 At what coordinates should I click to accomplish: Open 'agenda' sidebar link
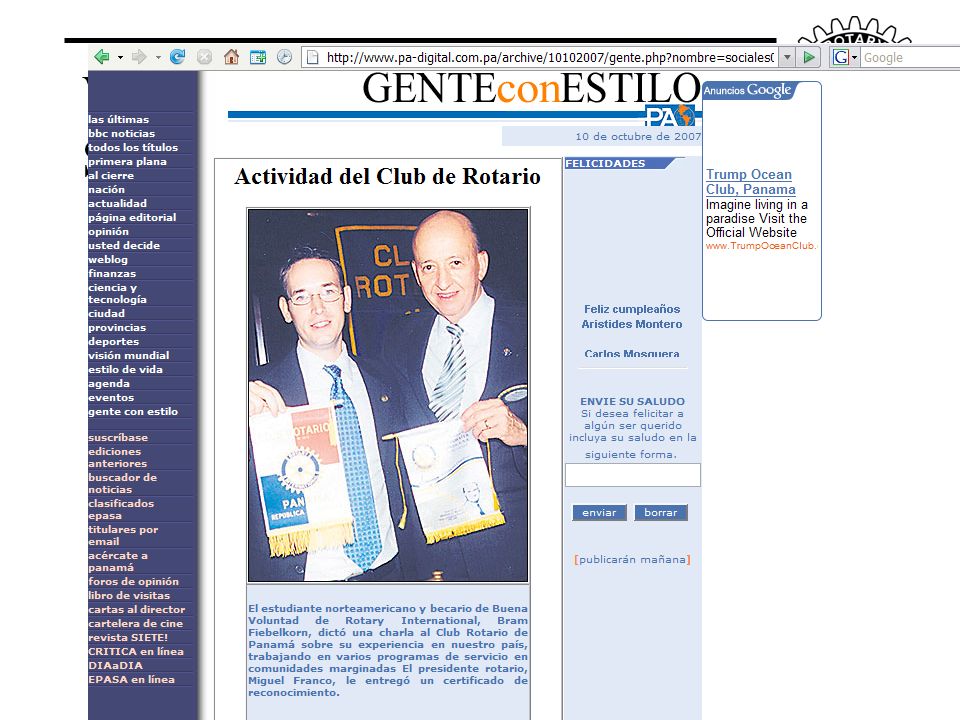pos(109,383)
